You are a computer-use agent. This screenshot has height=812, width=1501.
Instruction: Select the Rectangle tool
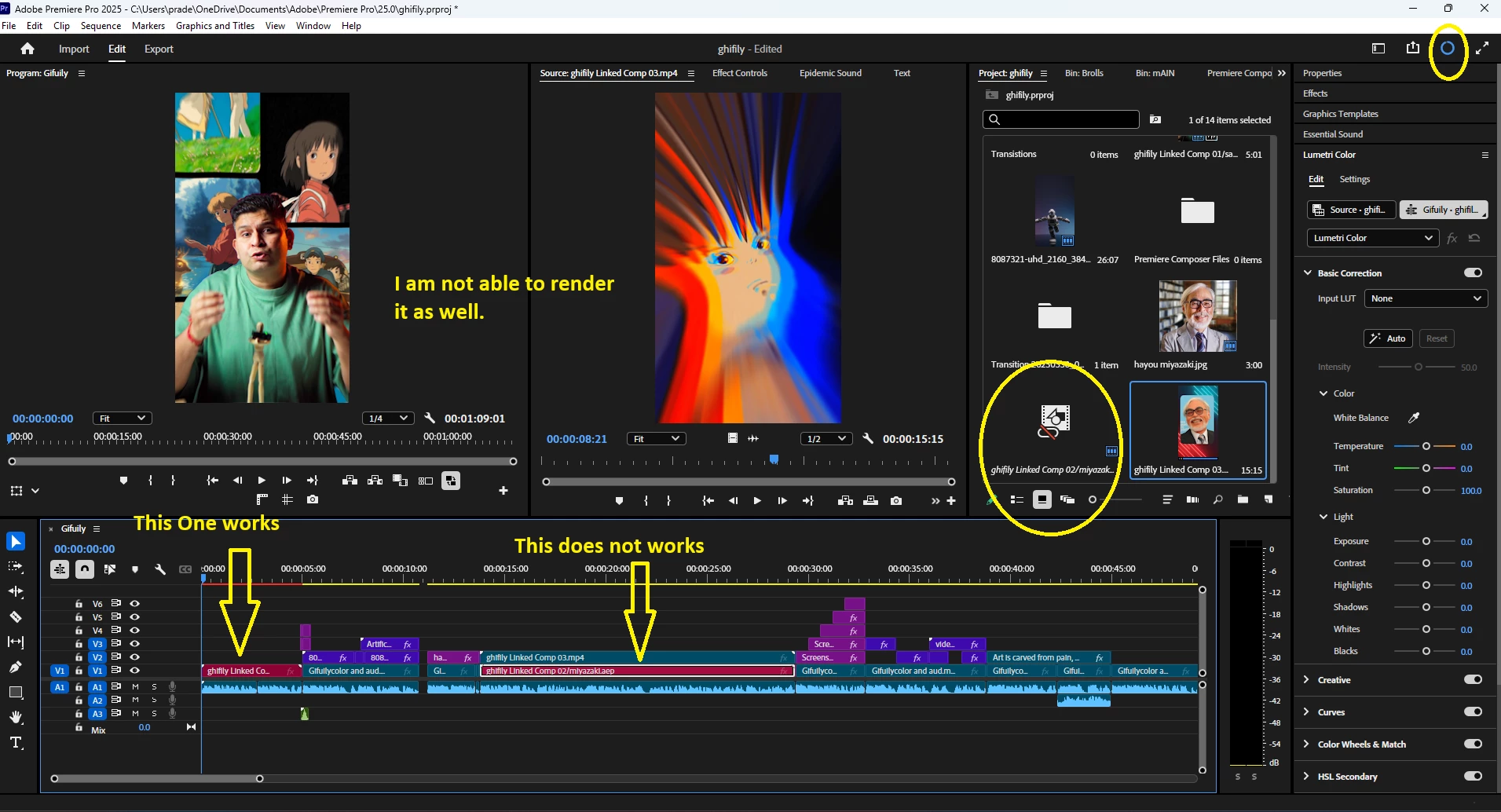coord(16,692)
